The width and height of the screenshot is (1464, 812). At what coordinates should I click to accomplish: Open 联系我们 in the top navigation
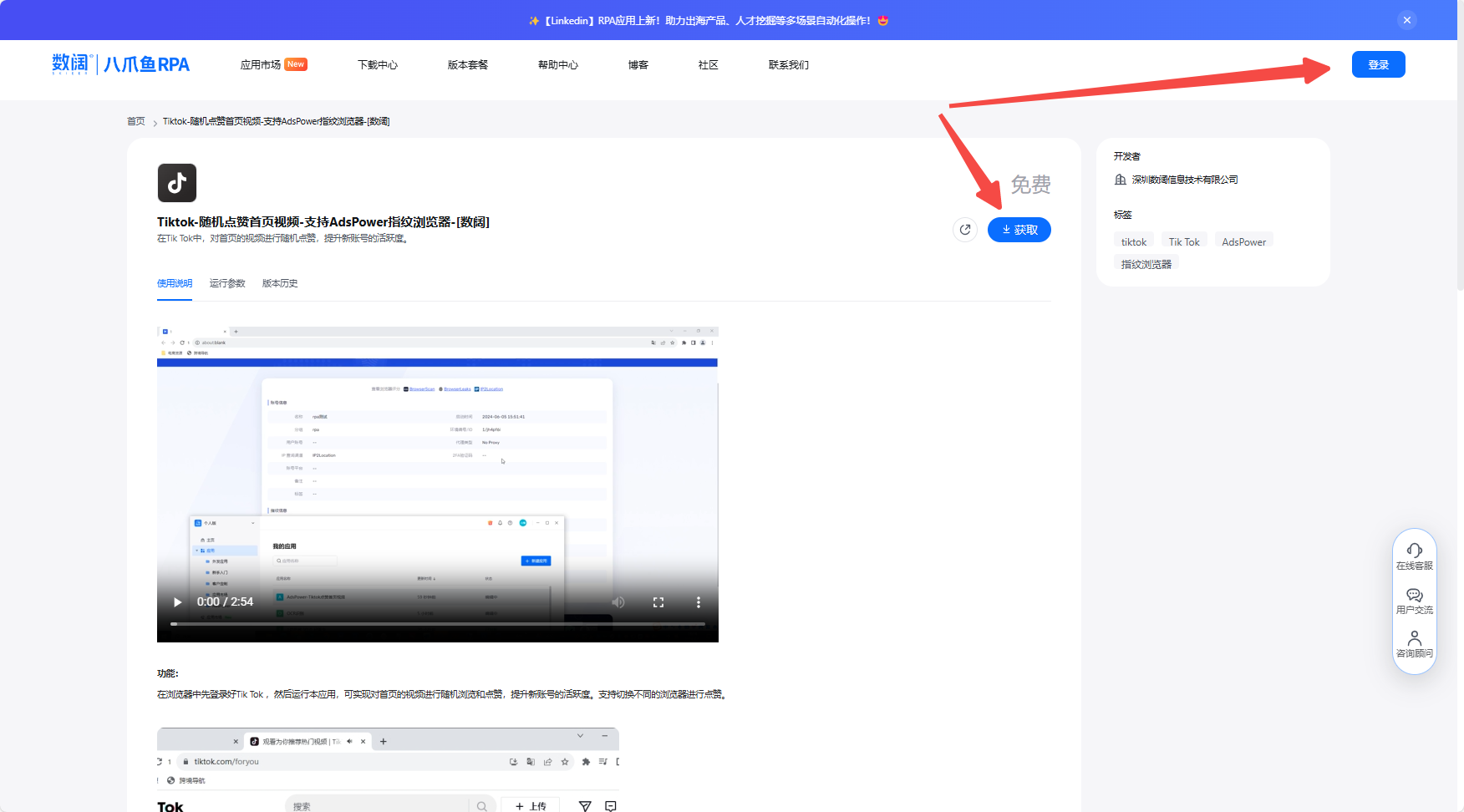[789, 64]
